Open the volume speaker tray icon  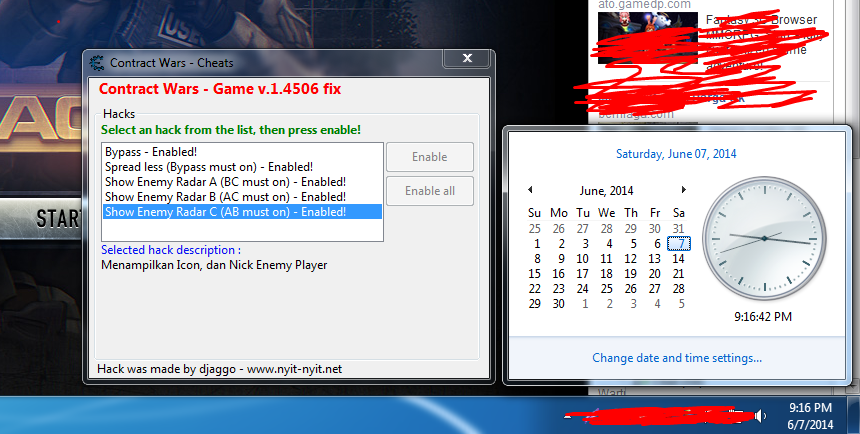(760, 416)
